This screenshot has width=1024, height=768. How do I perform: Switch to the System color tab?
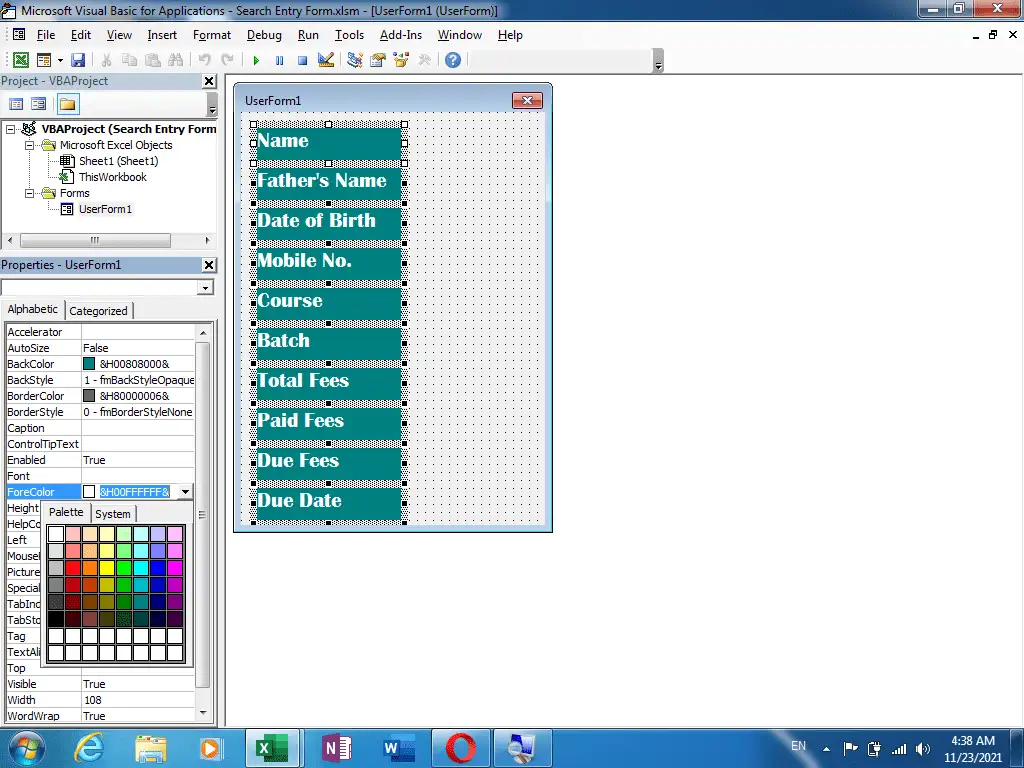click(113, 514)
